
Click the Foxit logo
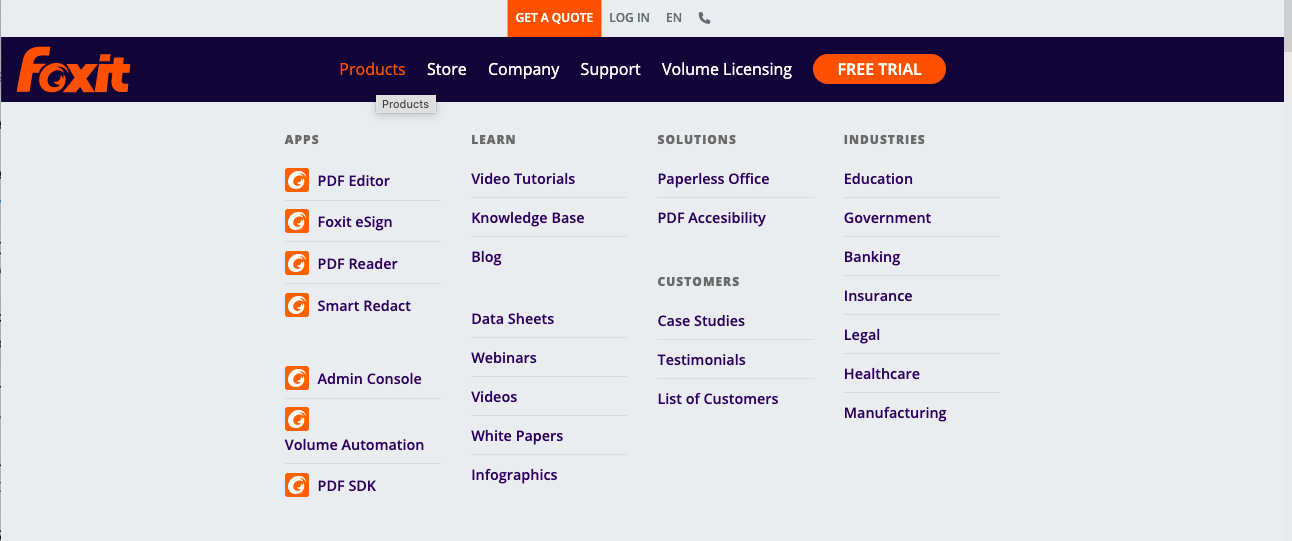[x=74, y=69]
